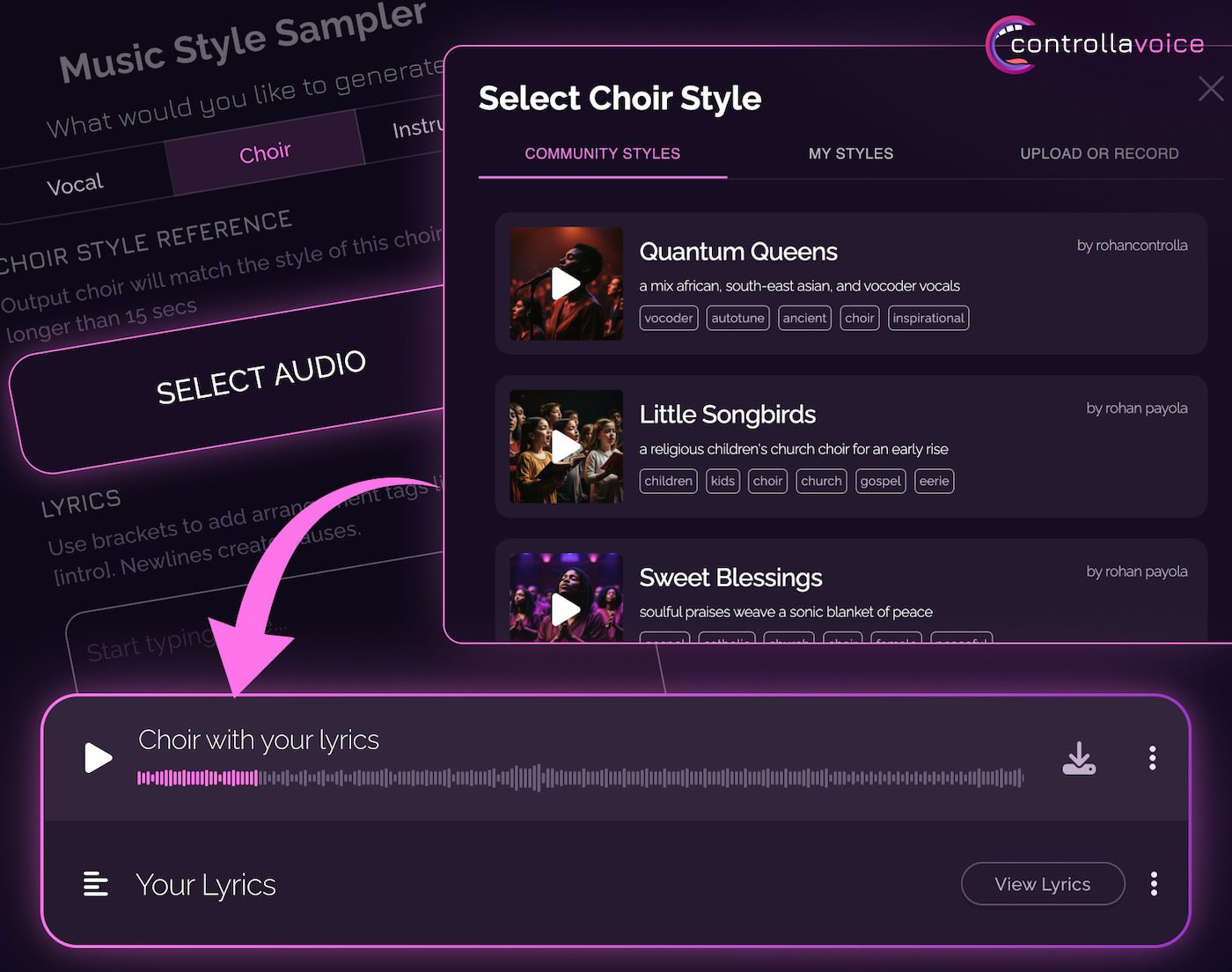Close the Select Choir Style dialog
The height and width of the screenshot is (972, 1232).
pos(1211,89)
